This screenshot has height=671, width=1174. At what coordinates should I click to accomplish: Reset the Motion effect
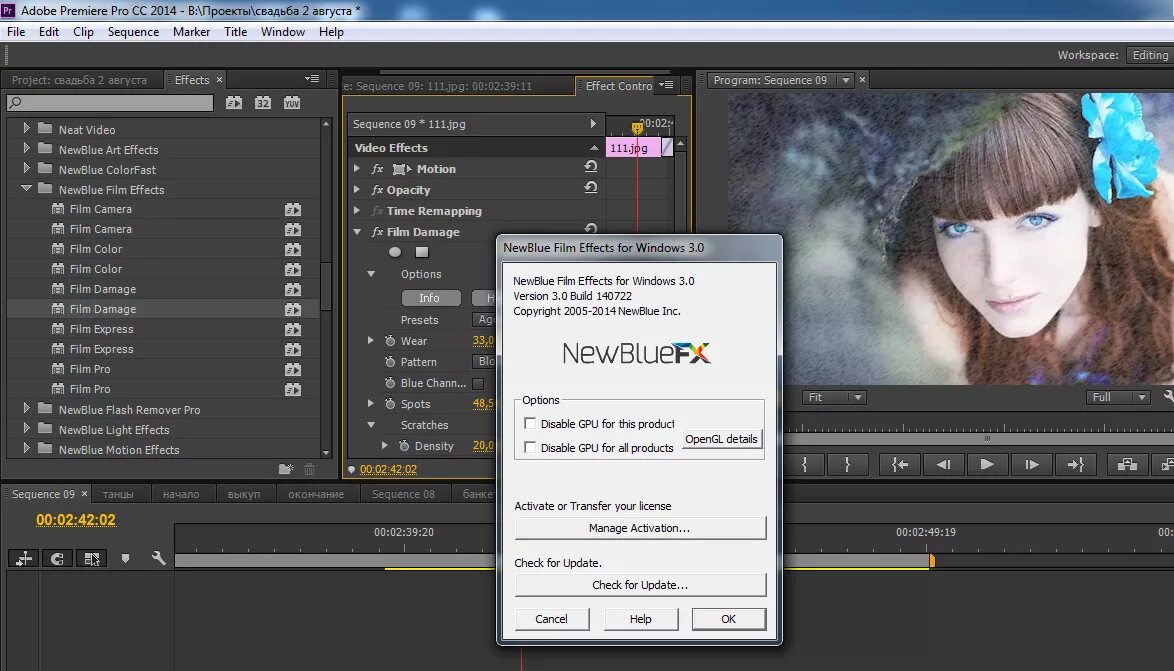coord(591,167)
